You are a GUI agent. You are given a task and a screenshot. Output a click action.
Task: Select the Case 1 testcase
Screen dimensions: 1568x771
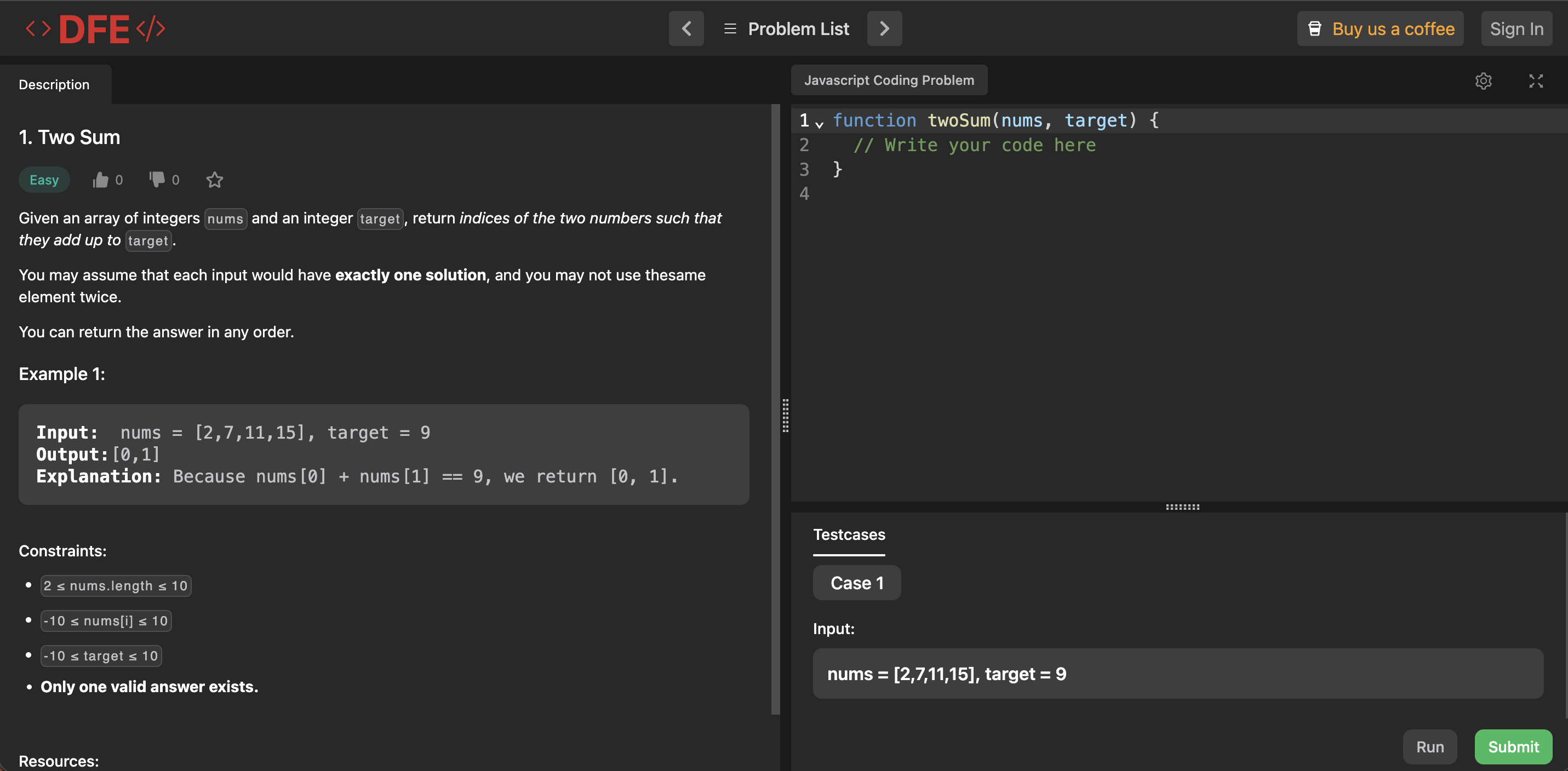click(856, 583)
